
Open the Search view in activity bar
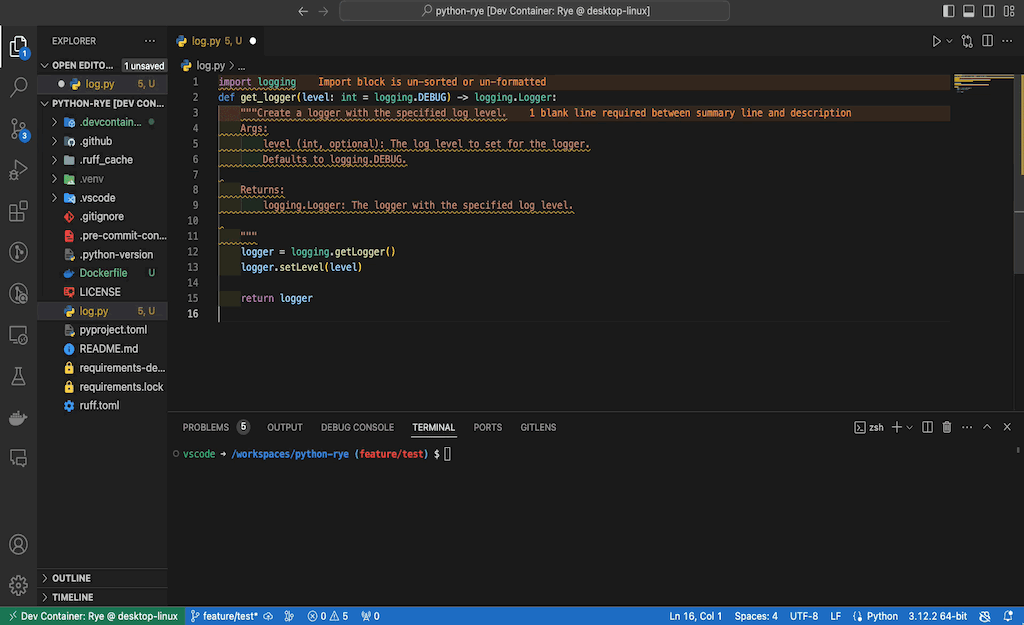(18, 87)
